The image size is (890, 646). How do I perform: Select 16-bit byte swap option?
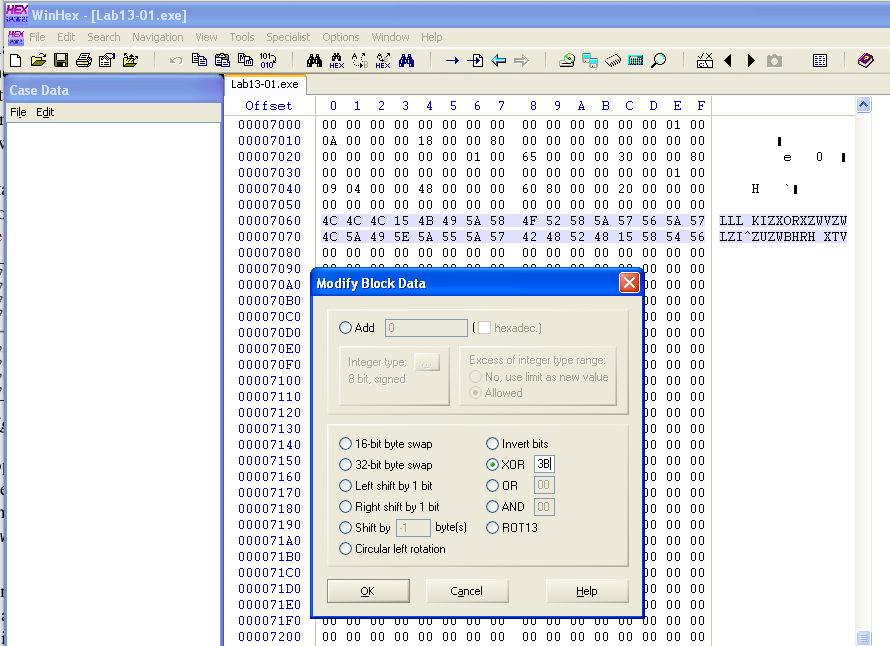345,443
